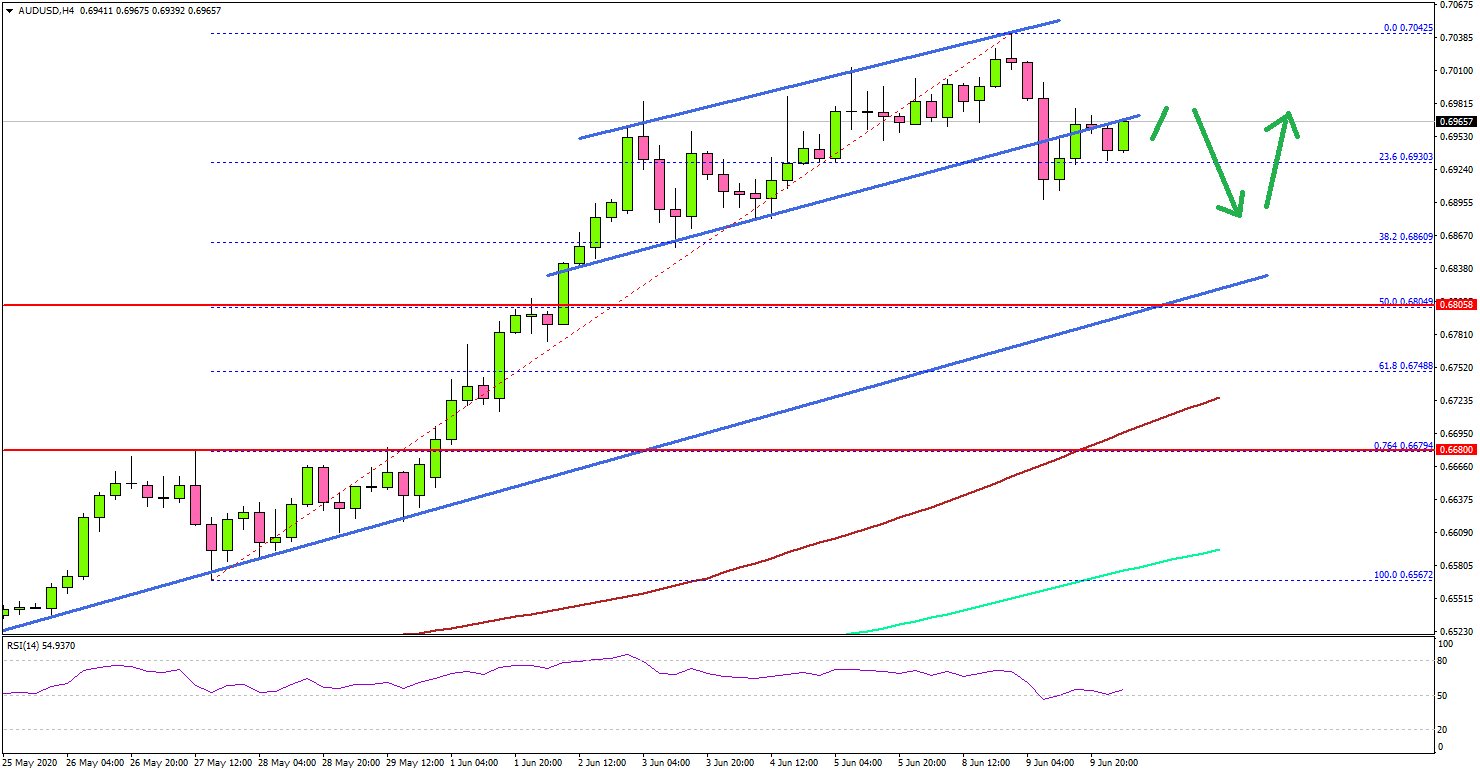This screenshot has width=1480, height=774.
Task: Select the green downward arrow annotation
Action: point(1215,165)
